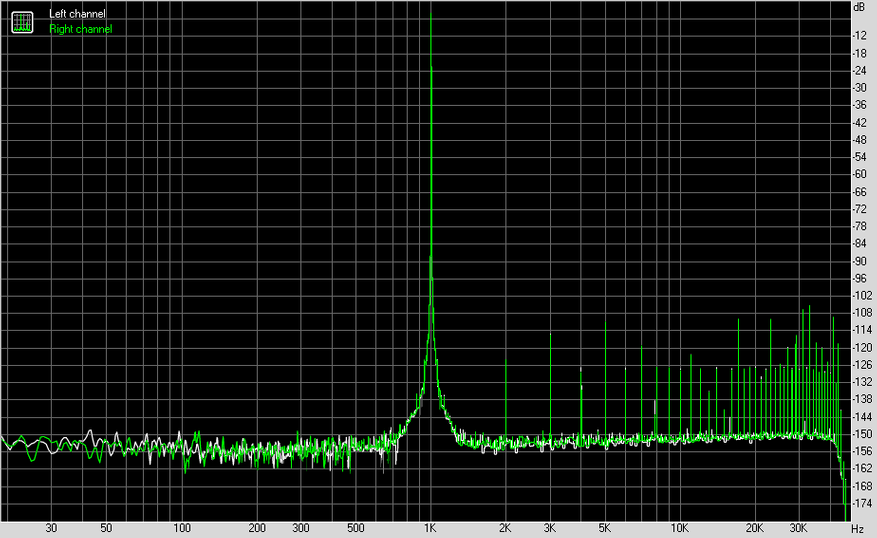
Task: Click the -174 dB axis label
Action: (861, 503)
